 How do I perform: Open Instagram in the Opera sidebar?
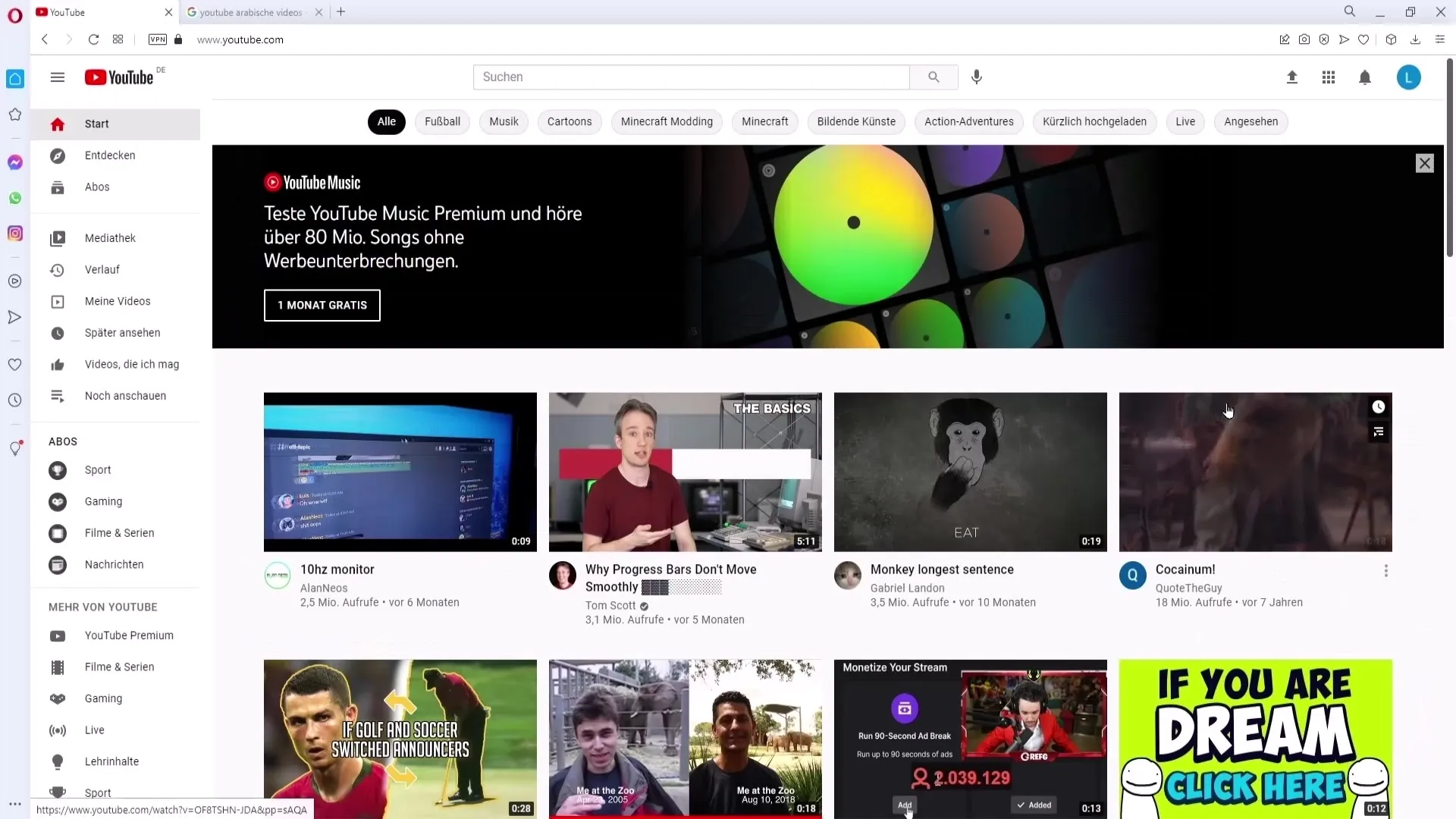(x=15, y=234)
